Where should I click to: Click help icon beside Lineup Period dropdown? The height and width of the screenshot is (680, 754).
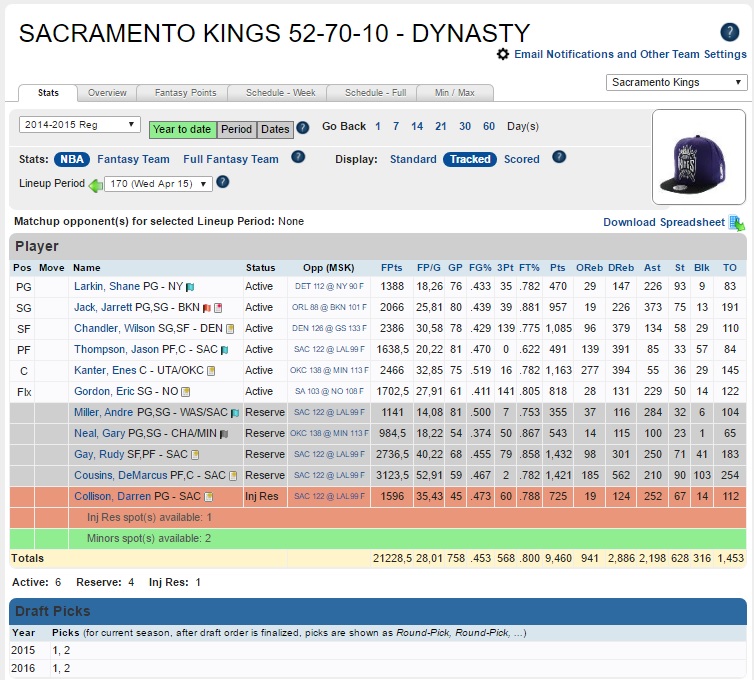(x=223, y=182)
